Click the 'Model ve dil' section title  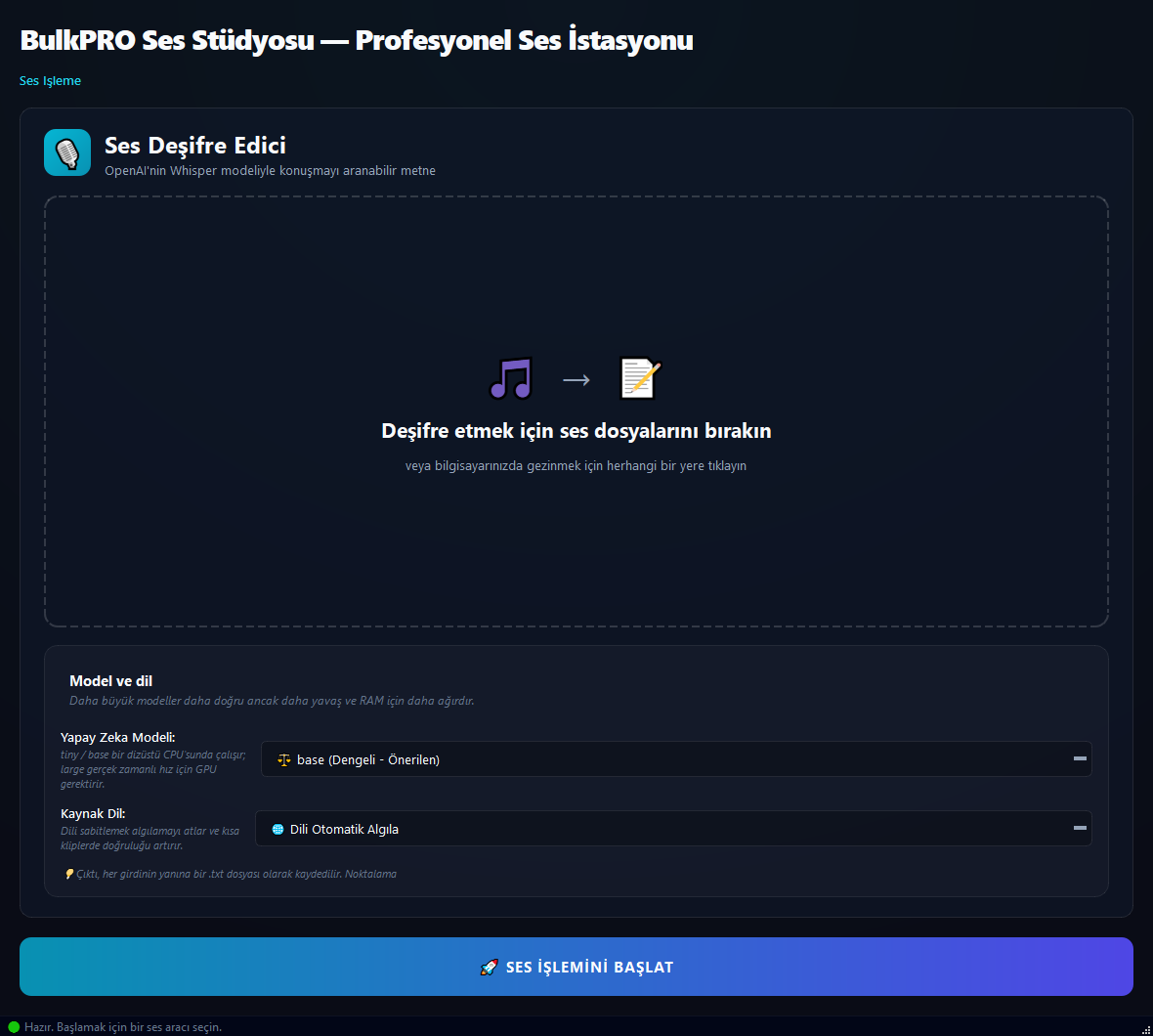tap(110, 681)
